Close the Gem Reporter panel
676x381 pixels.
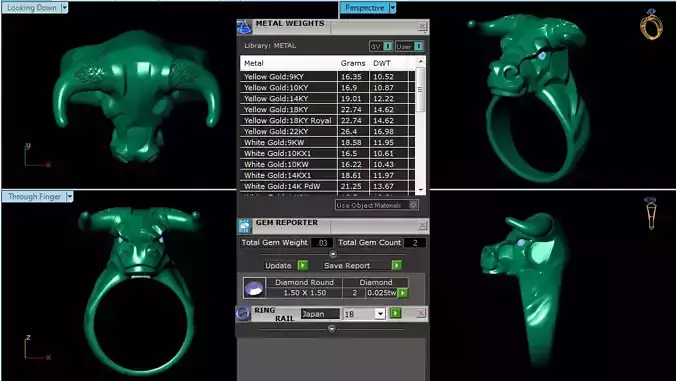[422, 225]
